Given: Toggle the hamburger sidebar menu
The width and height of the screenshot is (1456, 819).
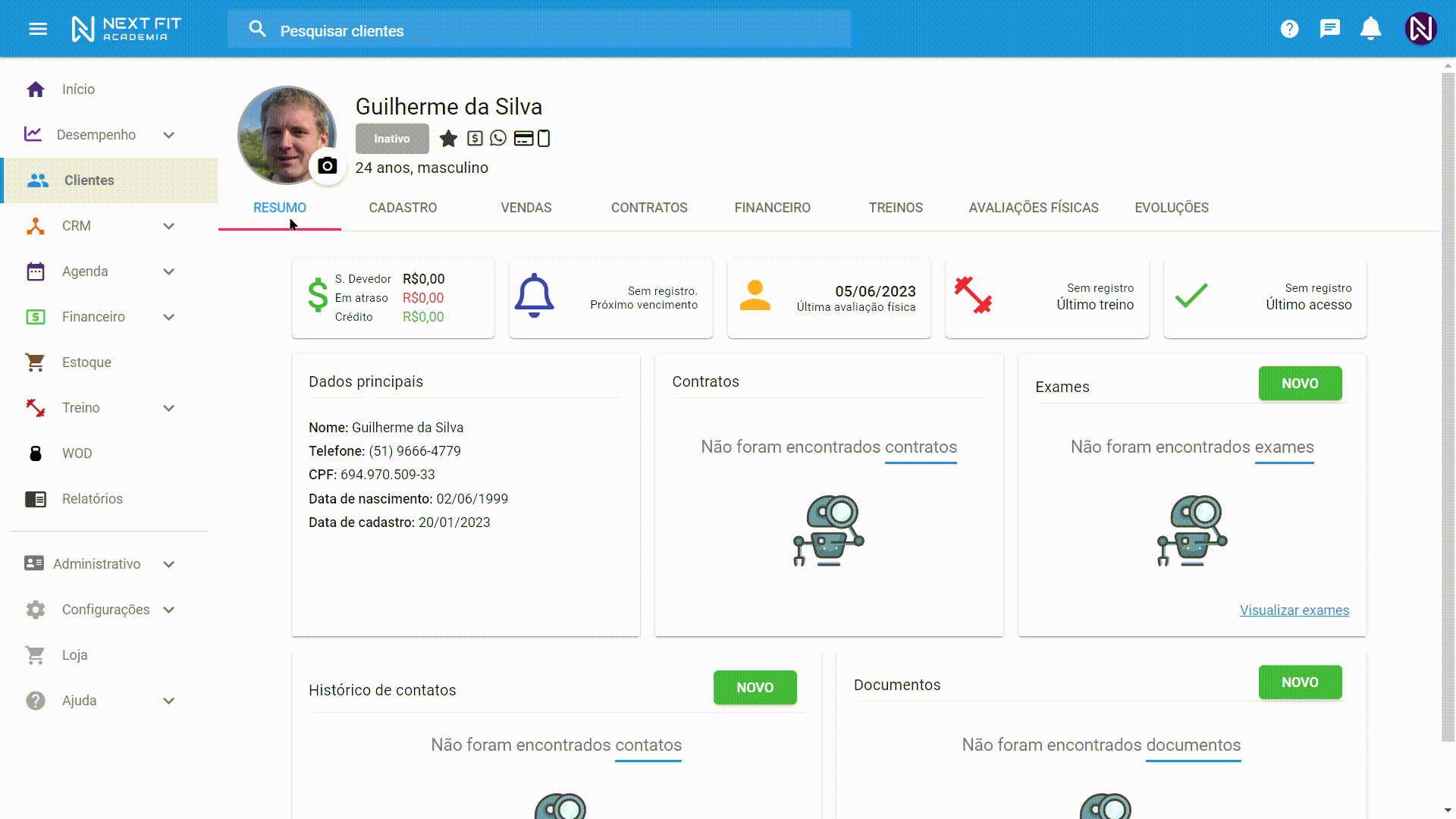Looking at the screenshot, I should 38,30.
